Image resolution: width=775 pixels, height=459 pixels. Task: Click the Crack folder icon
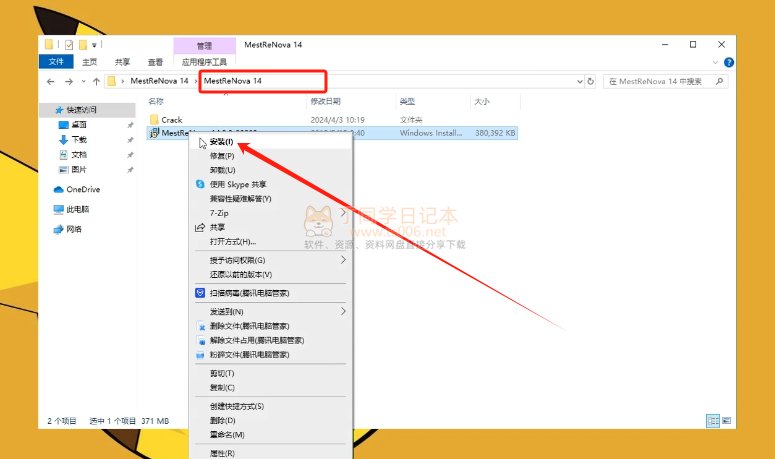pyautogui.click(x=154, y=120)
